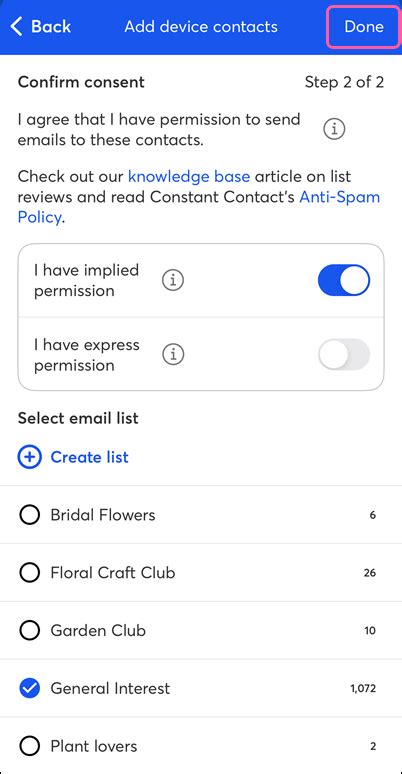Tap the plus circle Create list icon

point(30,457)
